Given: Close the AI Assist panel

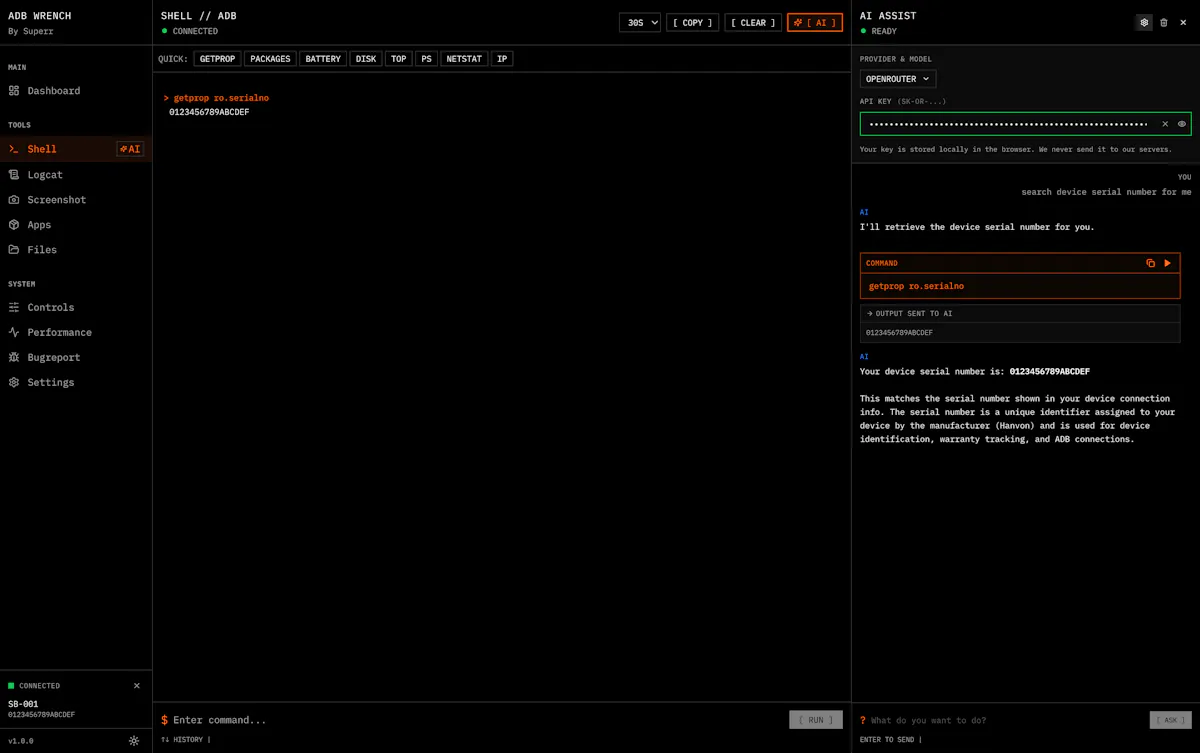Looking at the screenshot, I should coord(1183,22).
